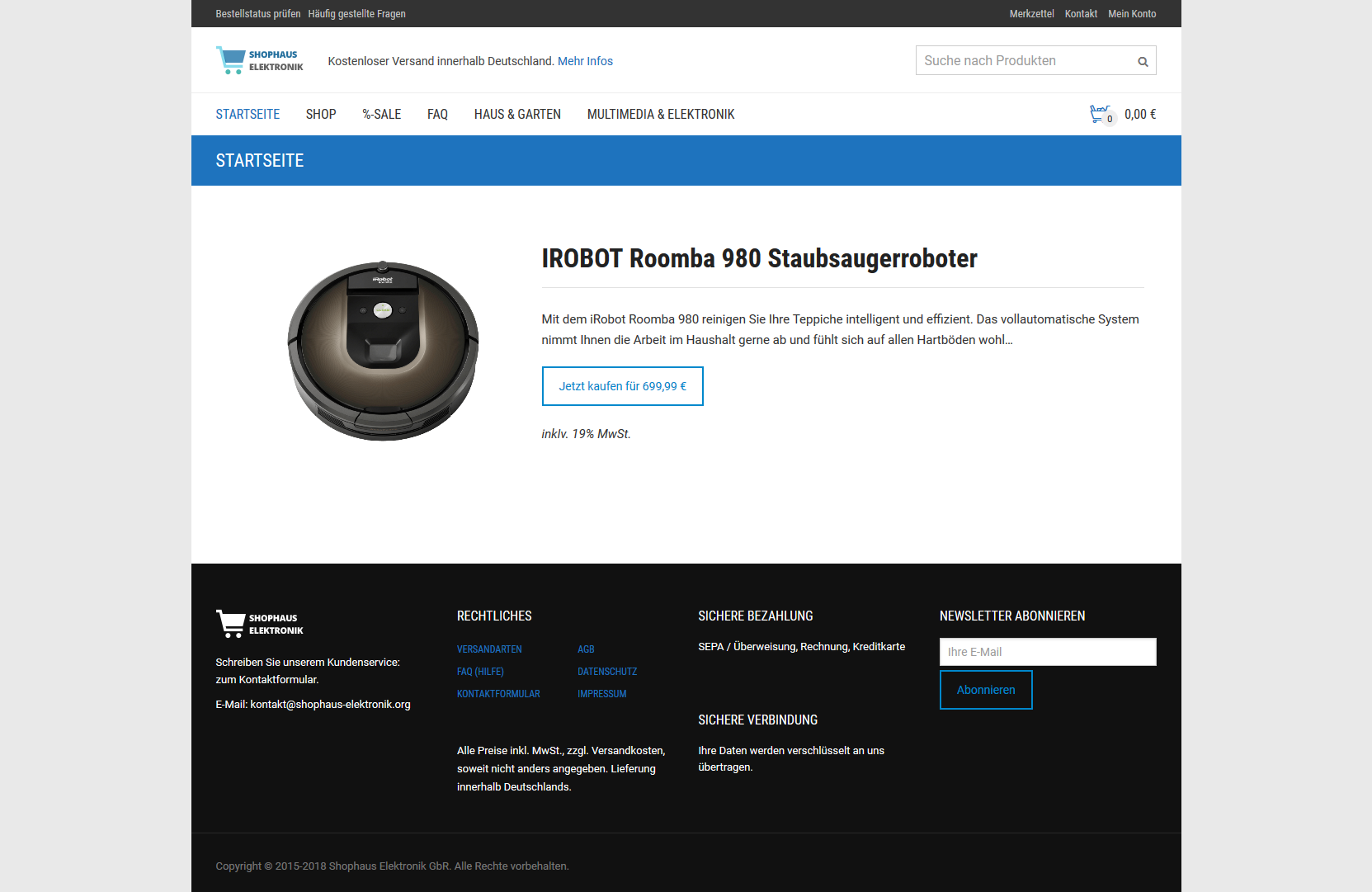Open AGB footer link
1372x892 pixels.
[x=586, y=649]
